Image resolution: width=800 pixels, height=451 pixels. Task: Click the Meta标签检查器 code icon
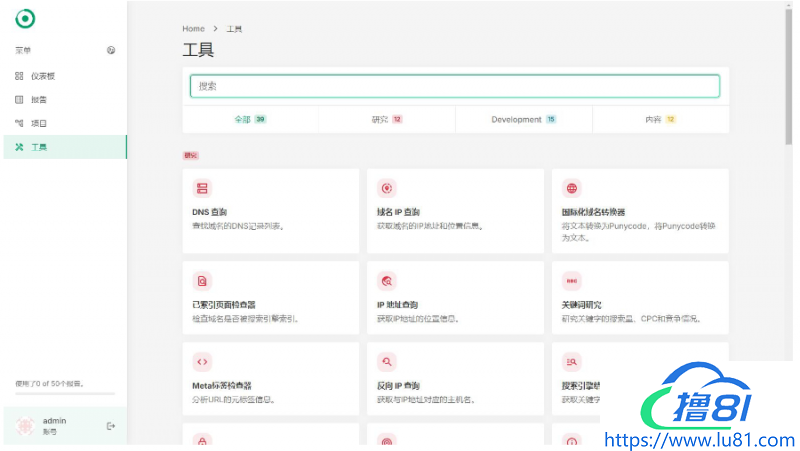202,362
